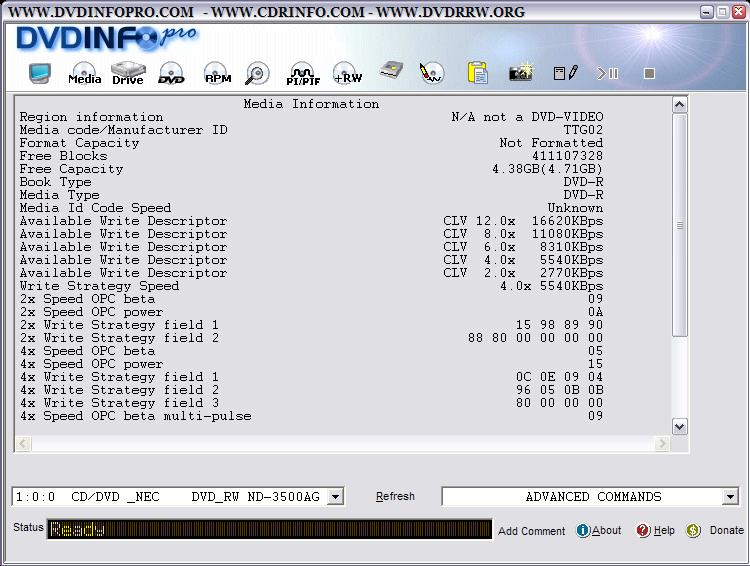750x566 pixels.
Task: Open the +RW disc tool
Action: pyautogui.click(x=347, y=73)
